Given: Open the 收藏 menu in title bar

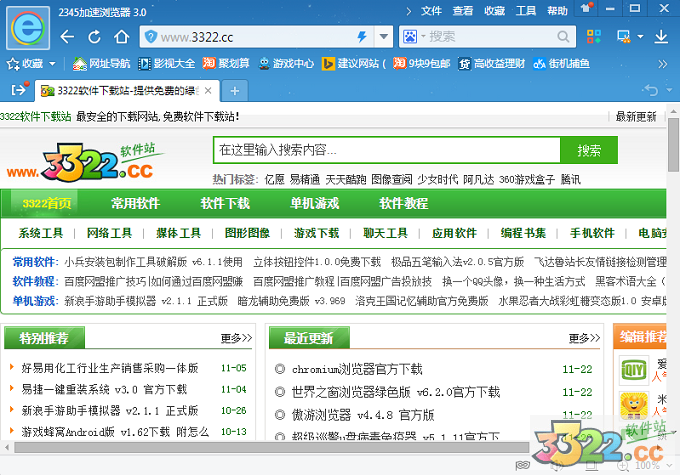Looking at the screenshot, I should tap(494, 11).
